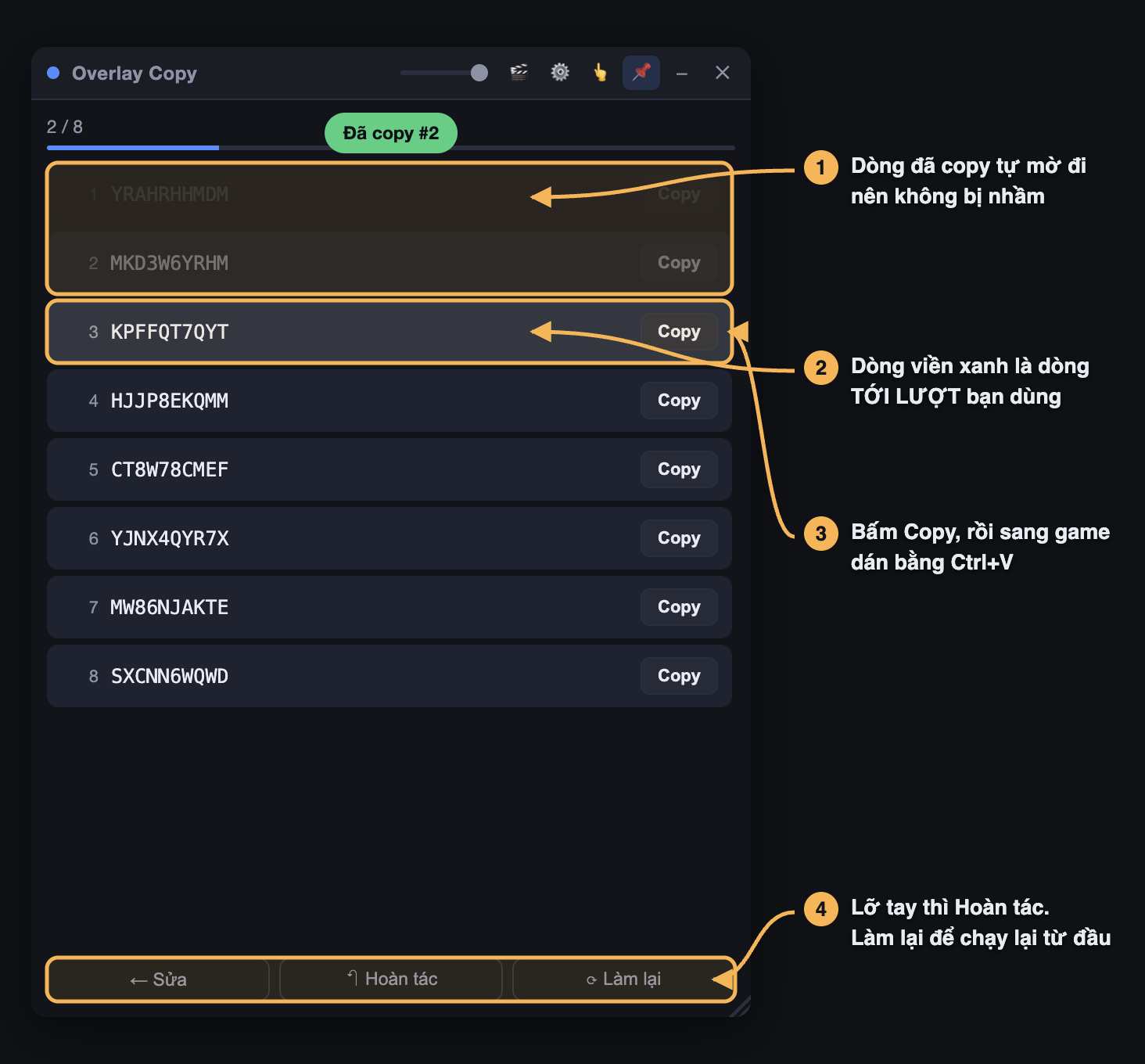This screenshot has width=1145, height=1064.
Task: Adjust the opacity slider in the title bar
Action: (444, 73)
